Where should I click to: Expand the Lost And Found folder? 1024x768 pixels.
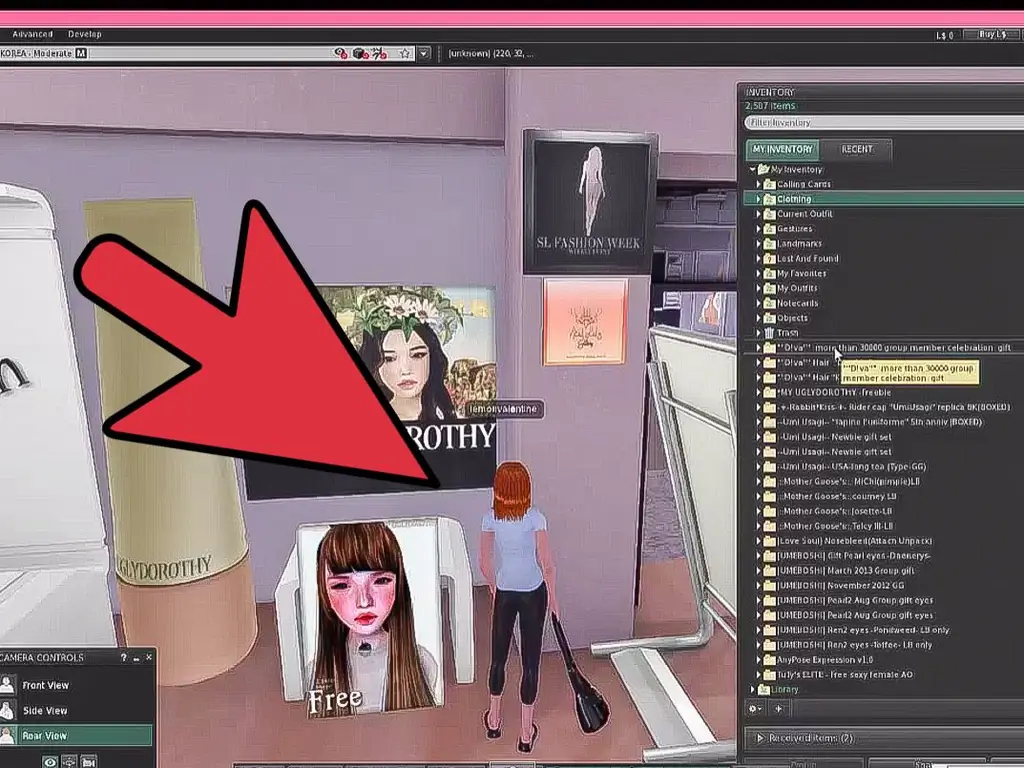pyautogui.click(x=759, y=259)
